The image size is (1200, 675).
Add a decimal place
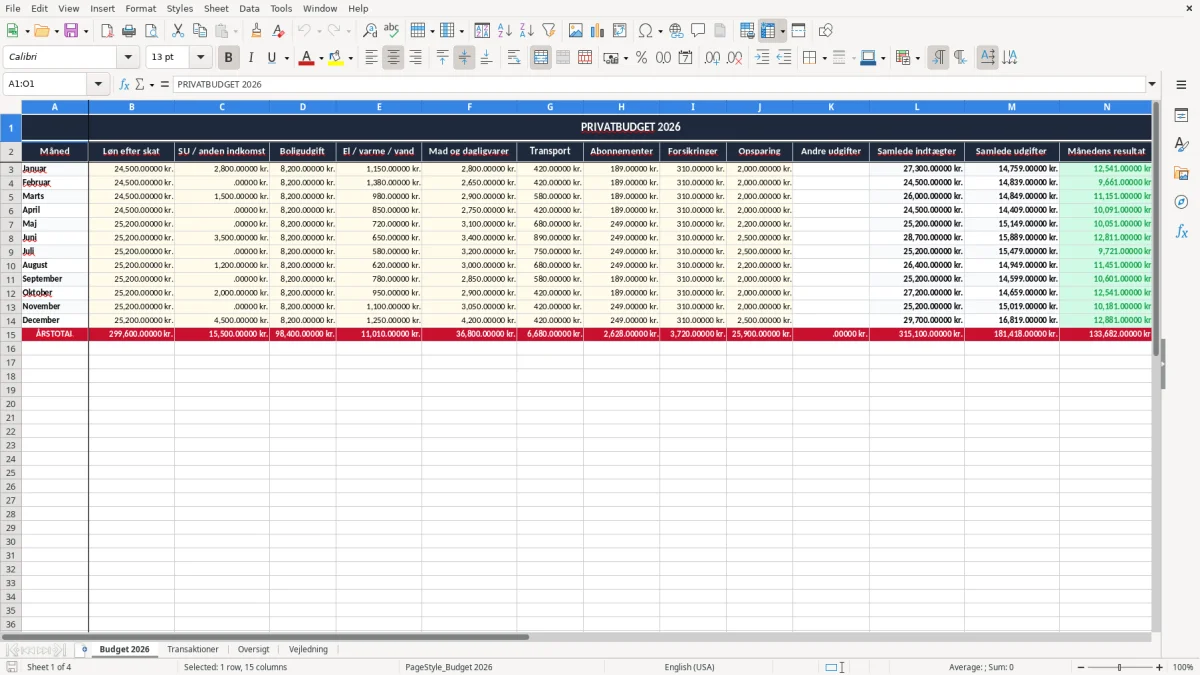point(712,58)
